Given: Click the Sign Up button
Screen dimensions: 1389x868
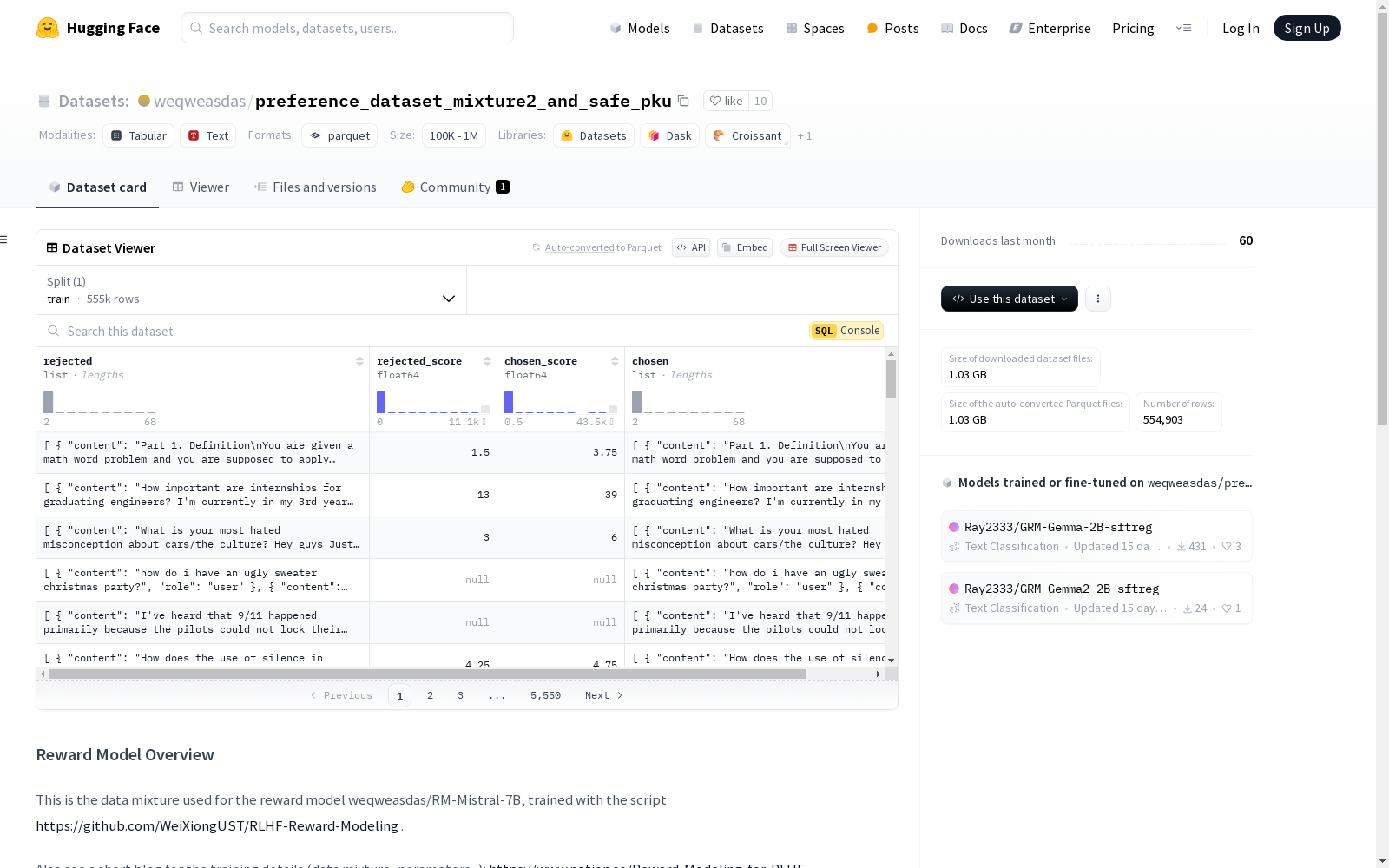Looking at the screenshot, I should click(1307, 28).
